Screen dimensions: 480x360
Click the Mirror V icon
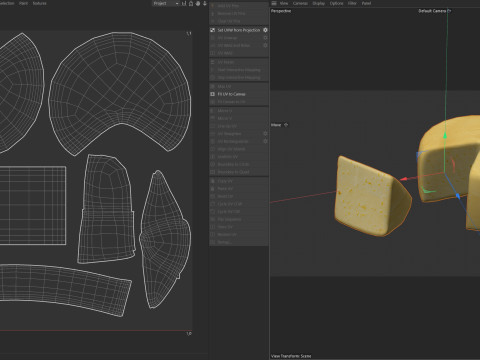[212, 118]
